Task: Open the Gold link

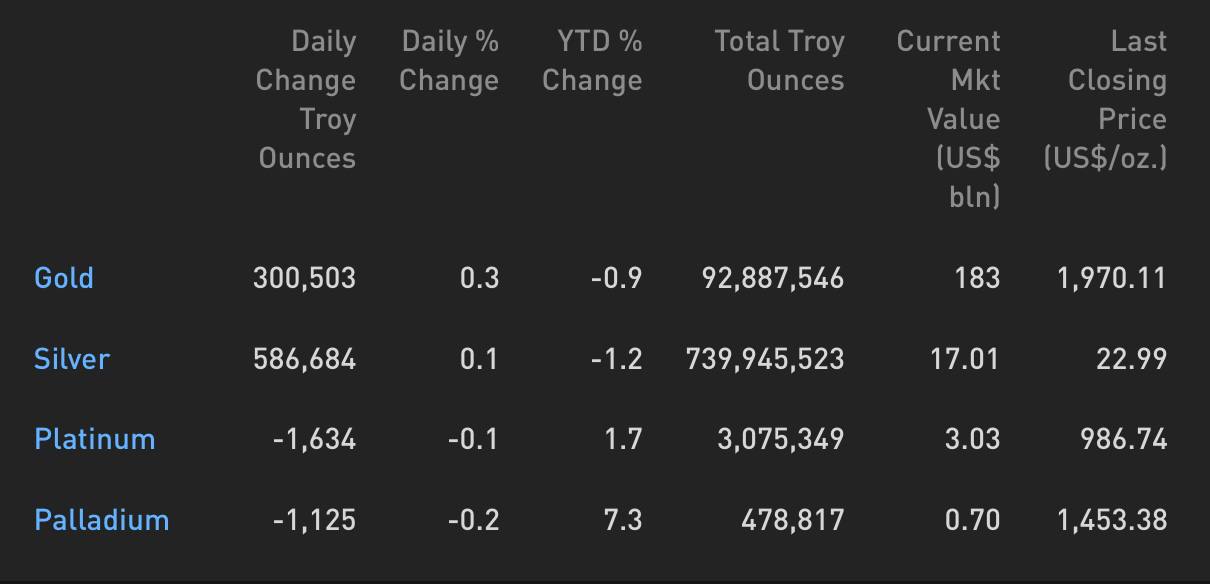Action: [x=64, y=278]
